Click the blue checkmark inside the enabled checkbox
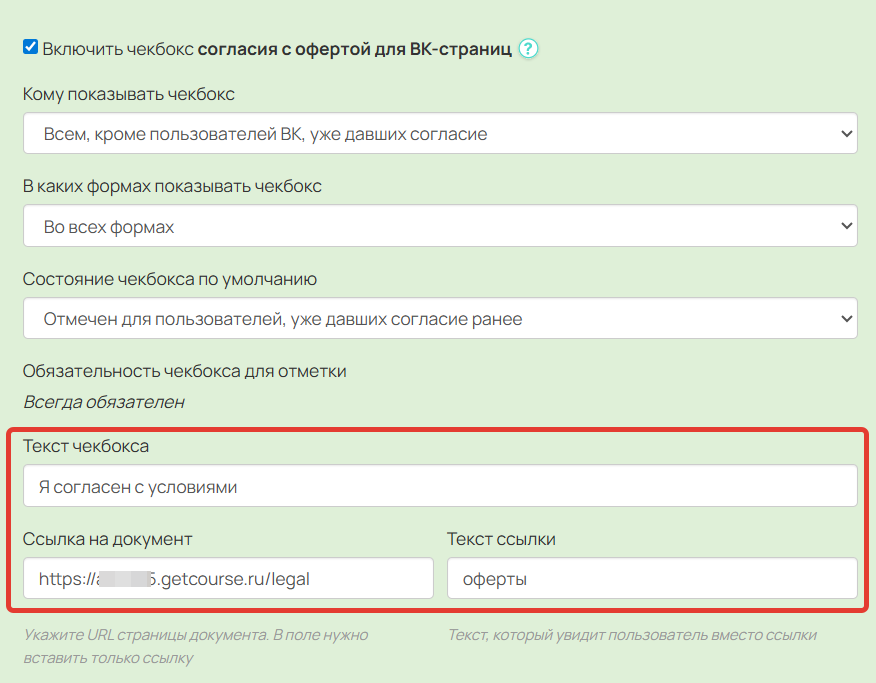The image size is (876, 683). coord(30,47)
